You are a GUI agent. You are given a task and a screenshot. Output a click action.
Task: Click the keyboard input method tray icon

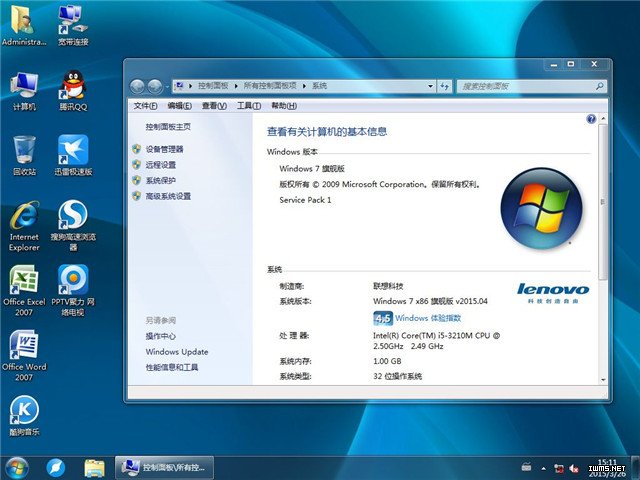527,467
